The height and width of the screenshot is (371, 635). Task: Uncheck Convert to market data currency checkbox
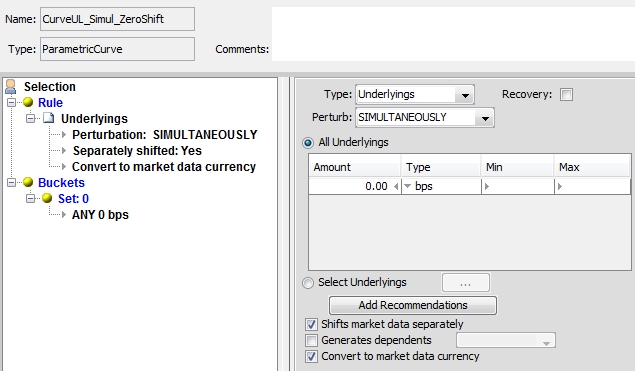[311, 356]
